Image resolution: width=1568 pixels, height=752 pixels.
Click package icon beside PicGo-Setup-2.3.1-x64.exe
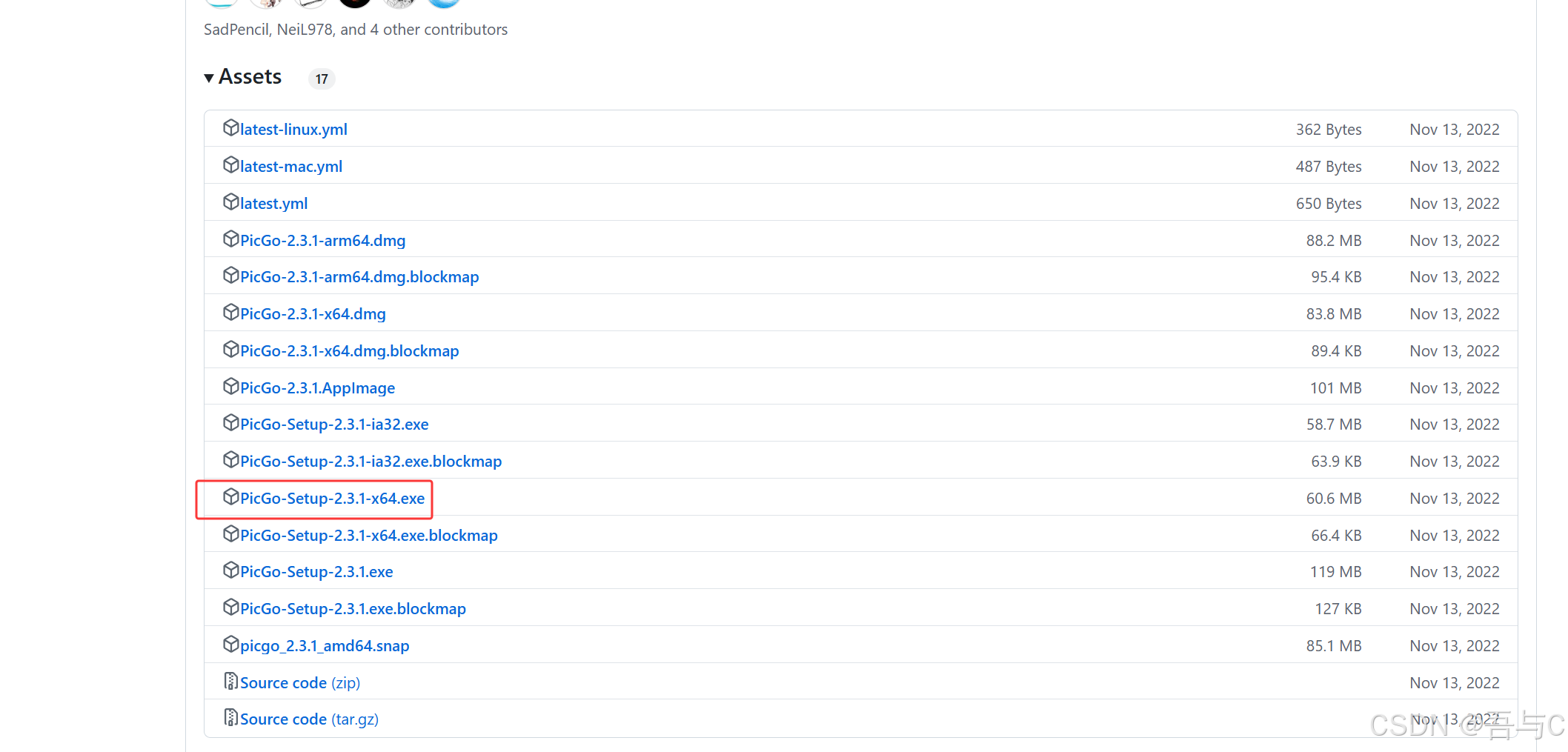[230, 497]
